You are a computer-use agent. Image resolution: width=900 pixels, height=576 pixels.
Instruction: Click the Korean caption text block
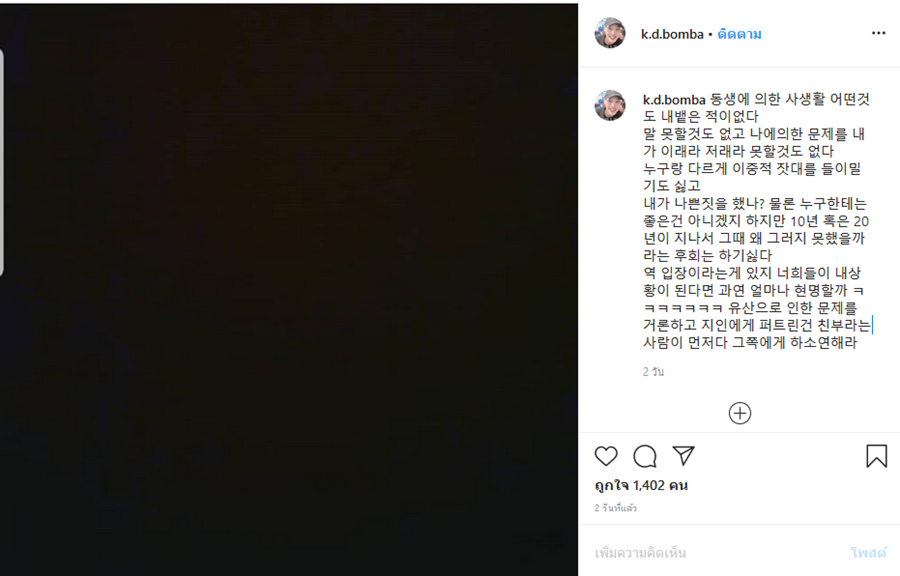pyautogui.click(x=757, y=221)
